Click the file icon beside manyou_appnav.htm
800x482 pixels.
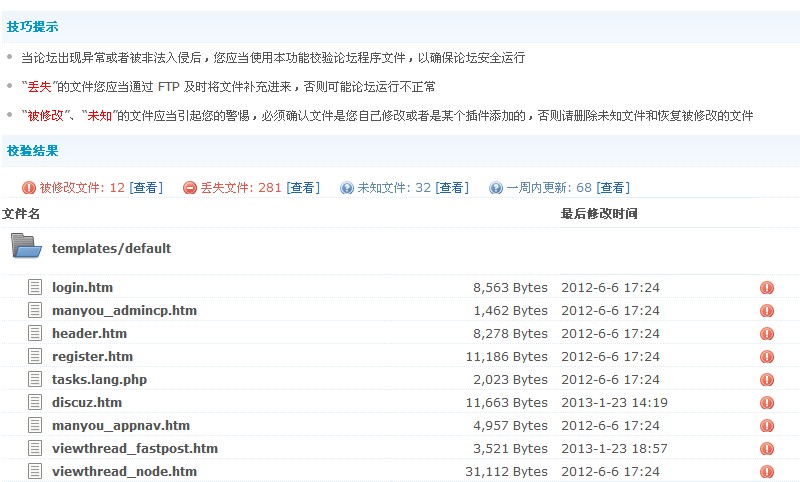[36, 426]
